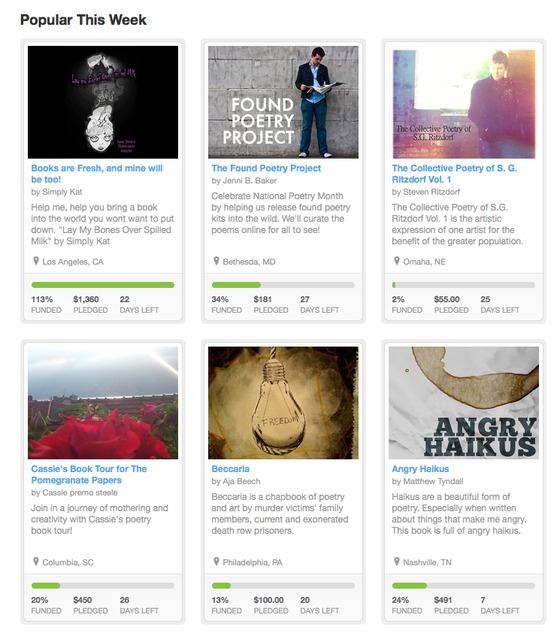Click author name 'by Cassie premo steele'
The image size is (560, 636).
tap(74, 492)
